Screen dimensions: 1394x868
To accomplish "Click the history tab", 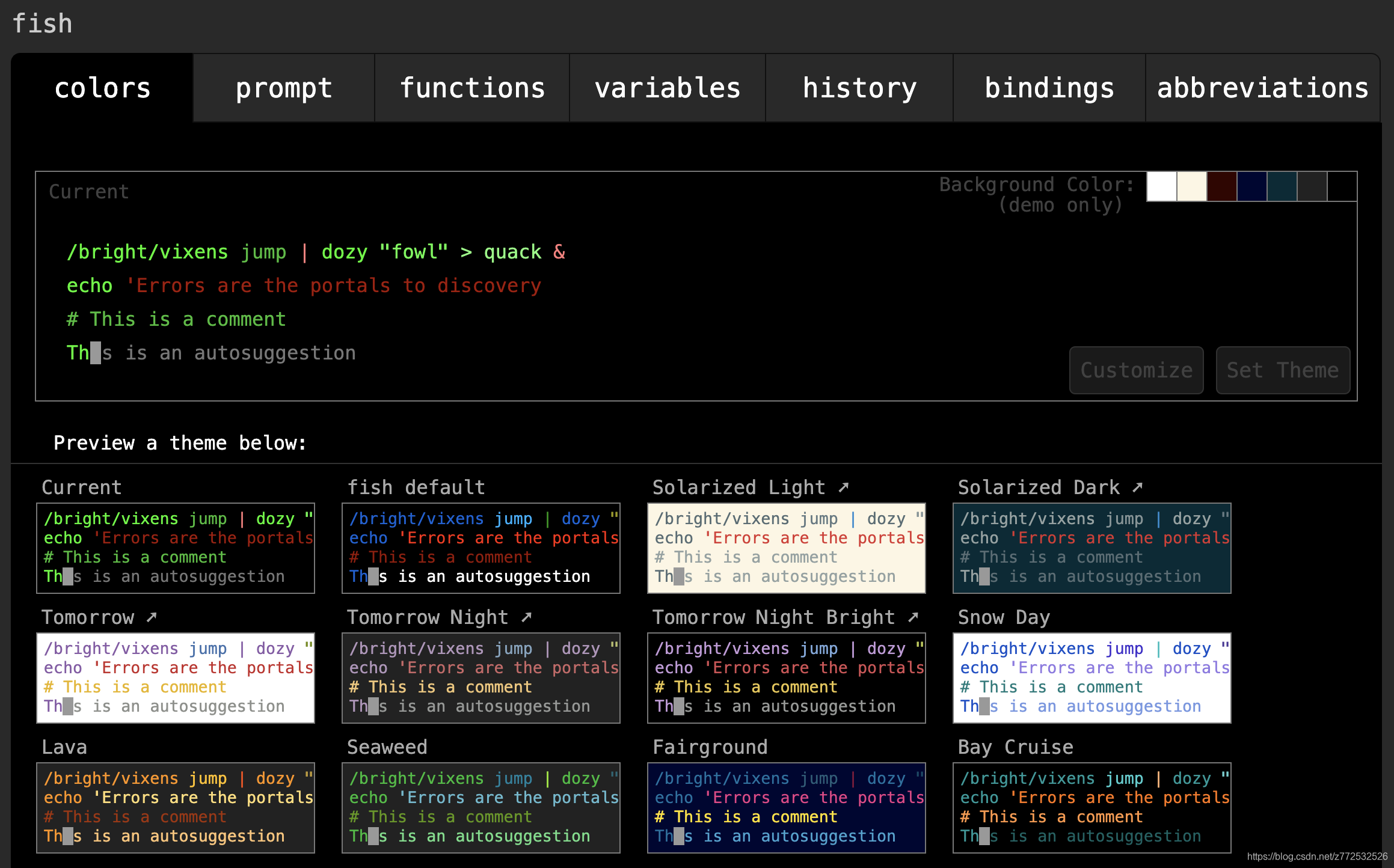I will [x=858, y=87].
